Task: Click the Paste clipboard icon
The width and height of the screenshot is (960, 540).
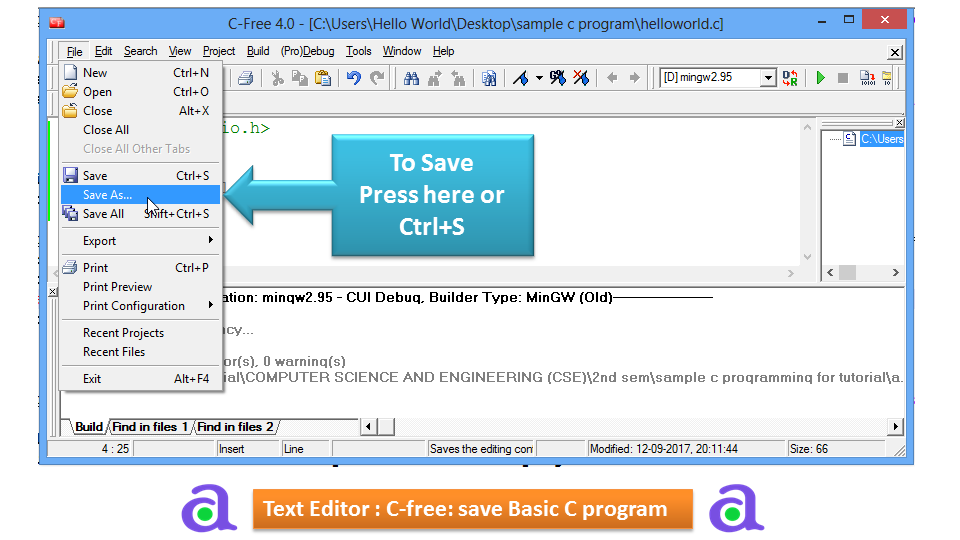Action: 323,78
